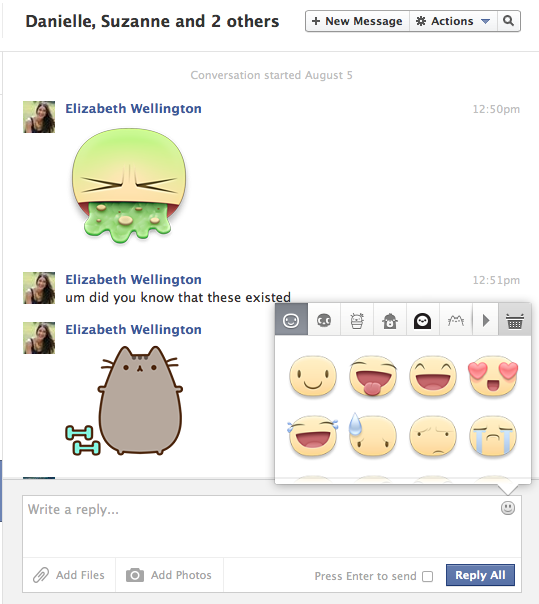Click Elizabeth Wellington's name above the cat sticker

(133, 330)
